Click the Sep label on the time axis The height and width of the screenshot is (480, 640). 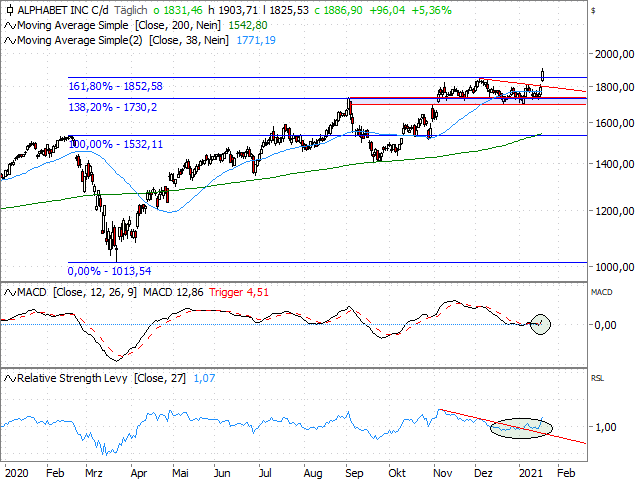click(354, 473)
